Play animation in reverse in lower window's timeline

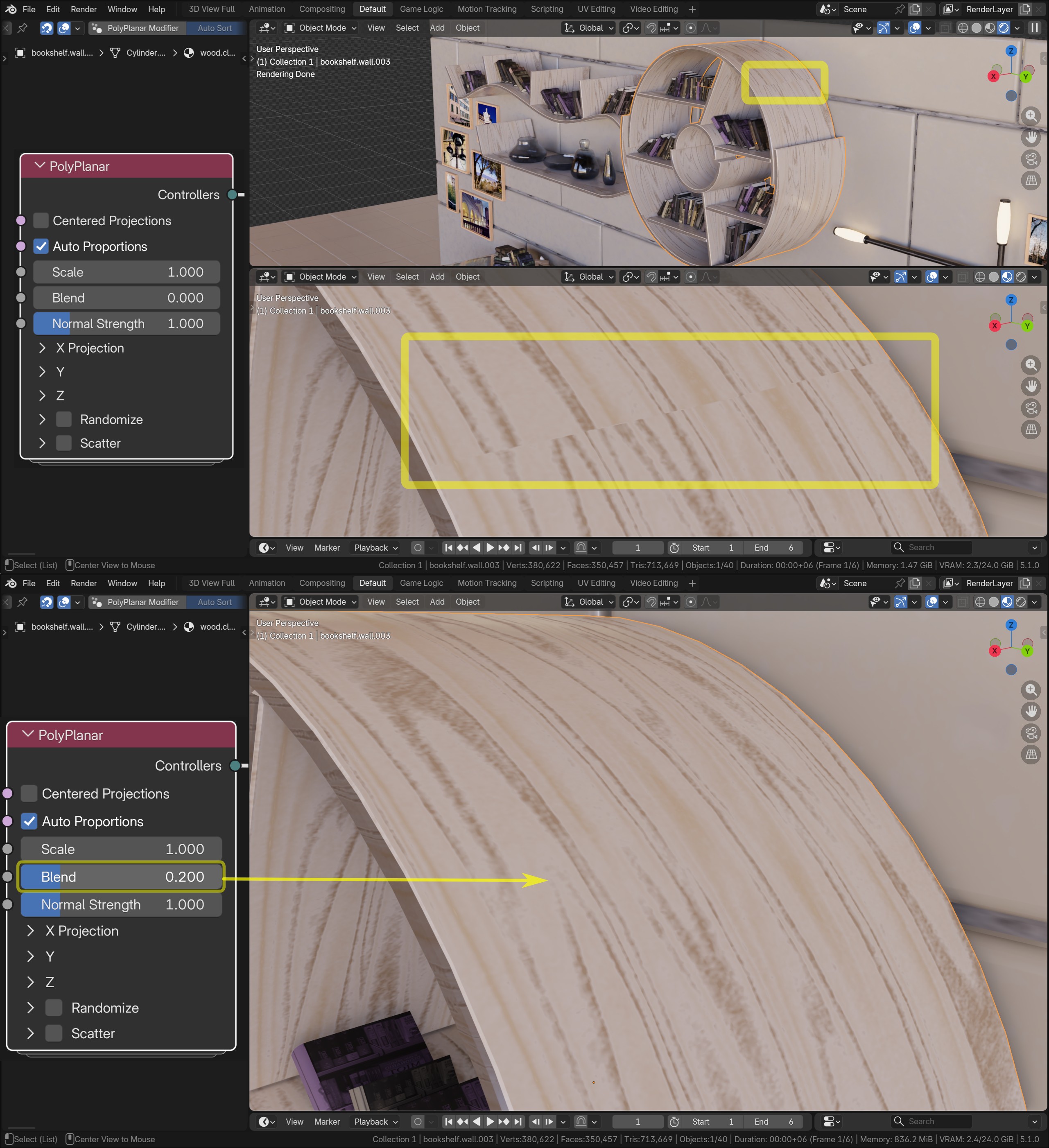click(476, 1122)
